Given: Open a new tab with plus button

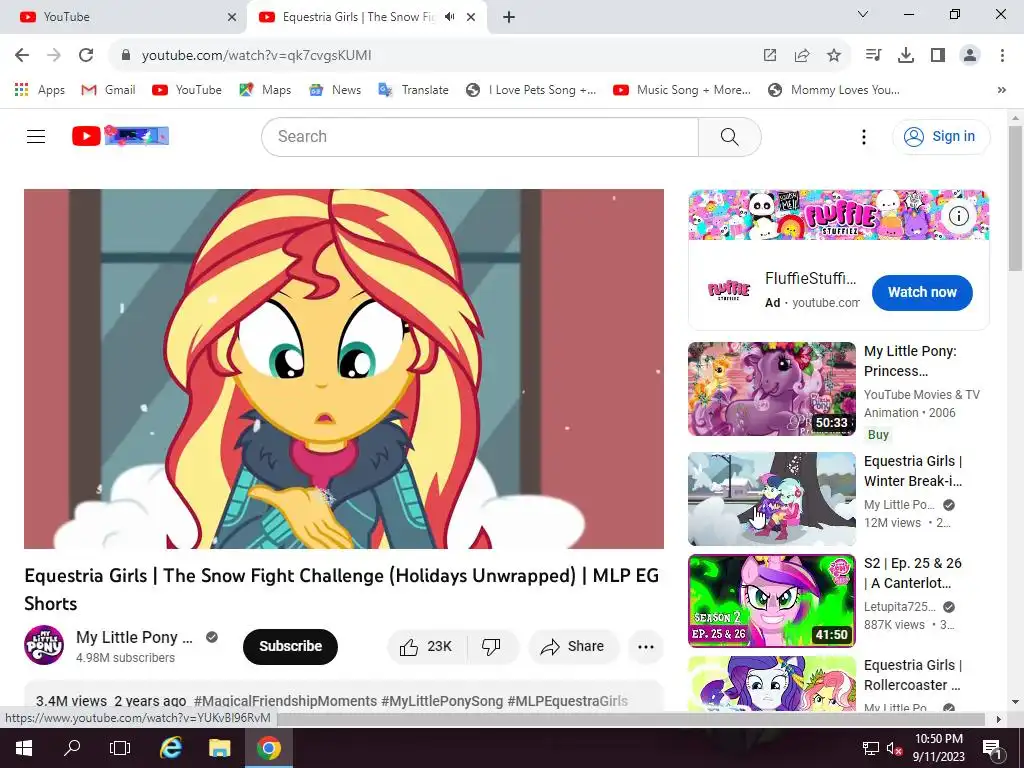Looking at the screenshot, I should pyautogui.click(x=509, y=18).
